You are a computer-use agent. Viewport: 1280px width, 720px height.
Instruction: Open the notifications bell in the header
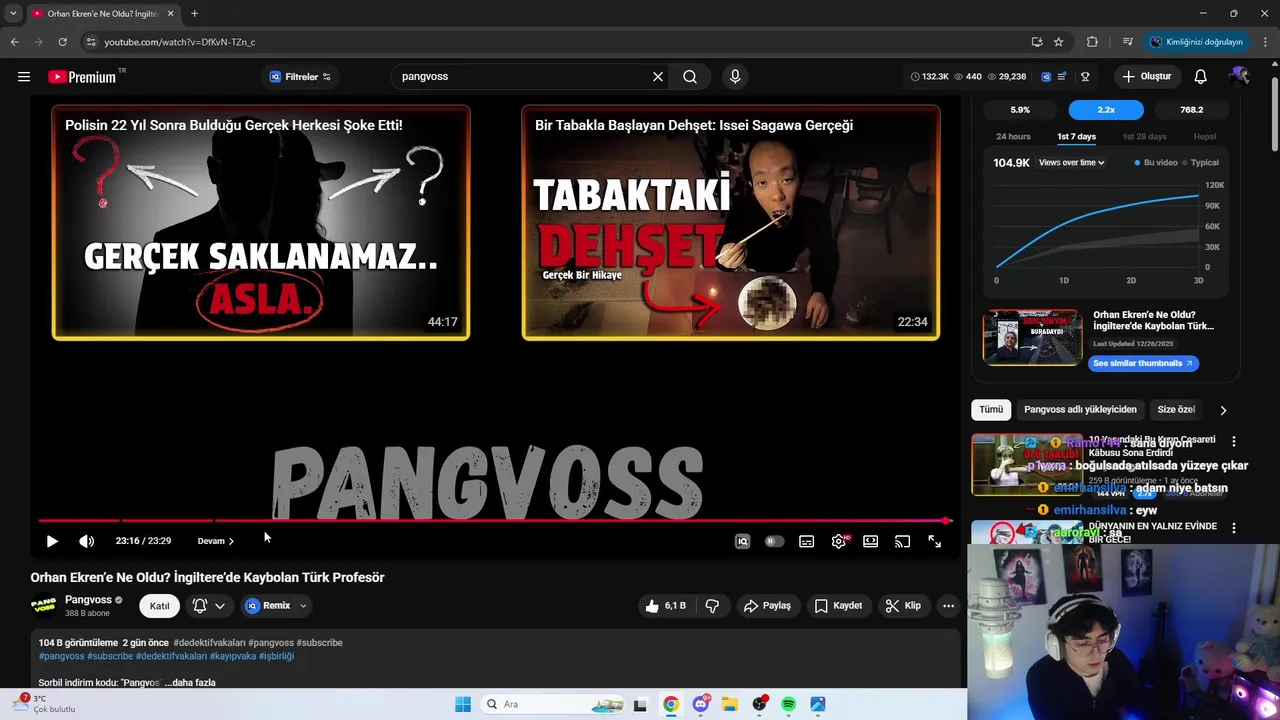[1201, 77]
